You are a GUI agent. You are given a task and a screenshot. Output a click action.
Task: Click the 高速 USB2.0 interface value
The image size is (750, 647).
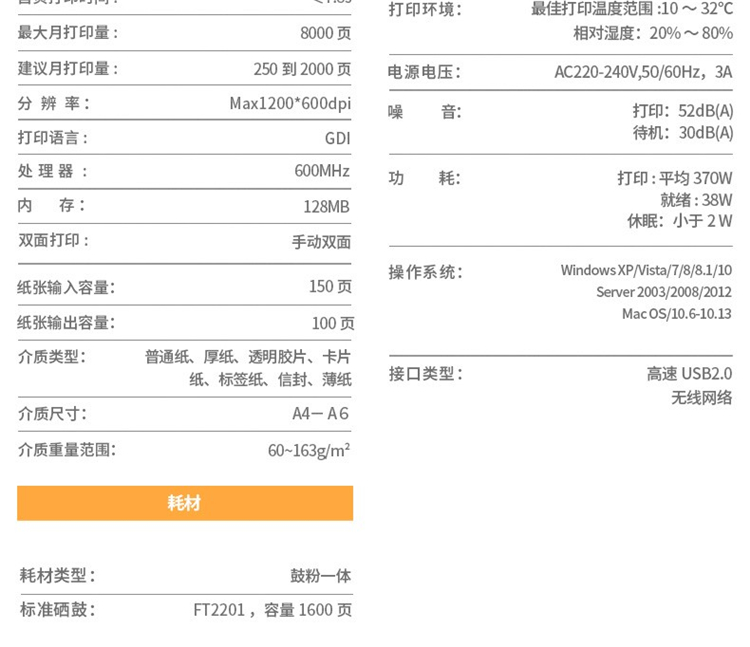[689, 374]
